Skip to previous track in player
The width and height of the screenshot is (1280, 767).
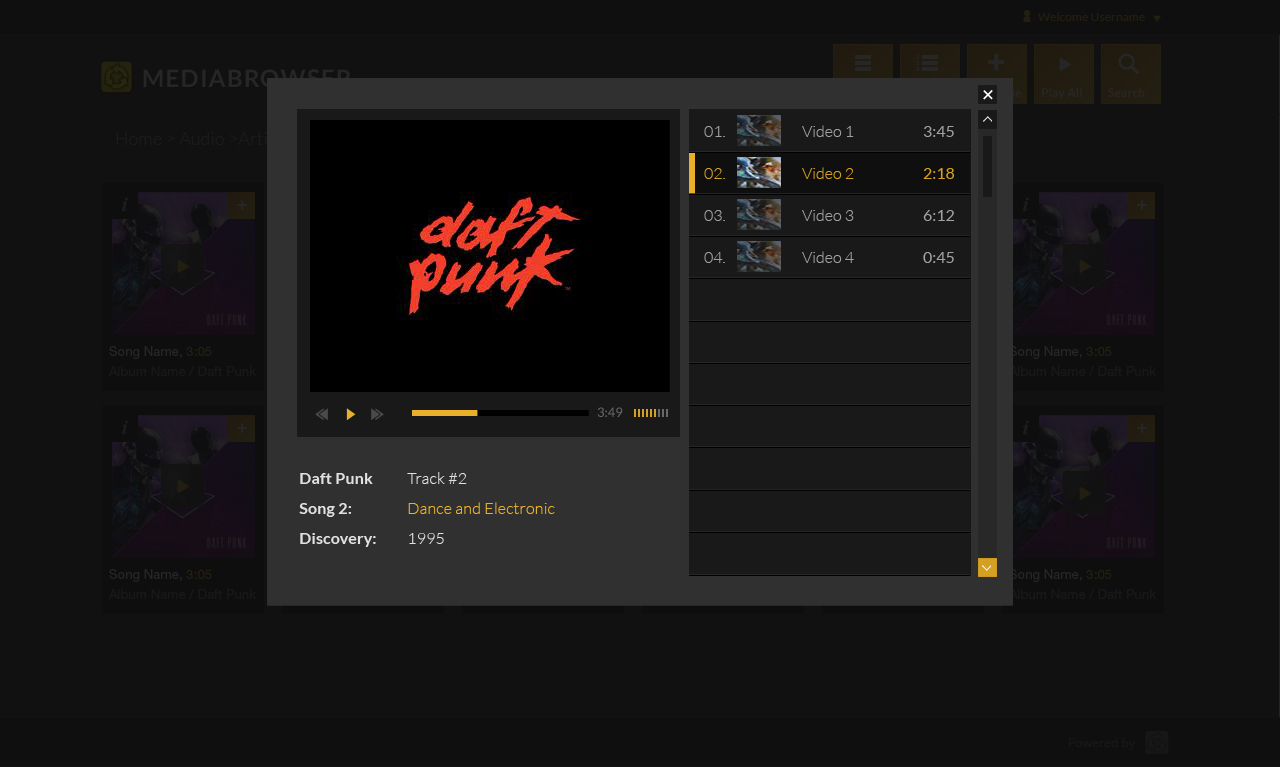click(x=322, y=414)
